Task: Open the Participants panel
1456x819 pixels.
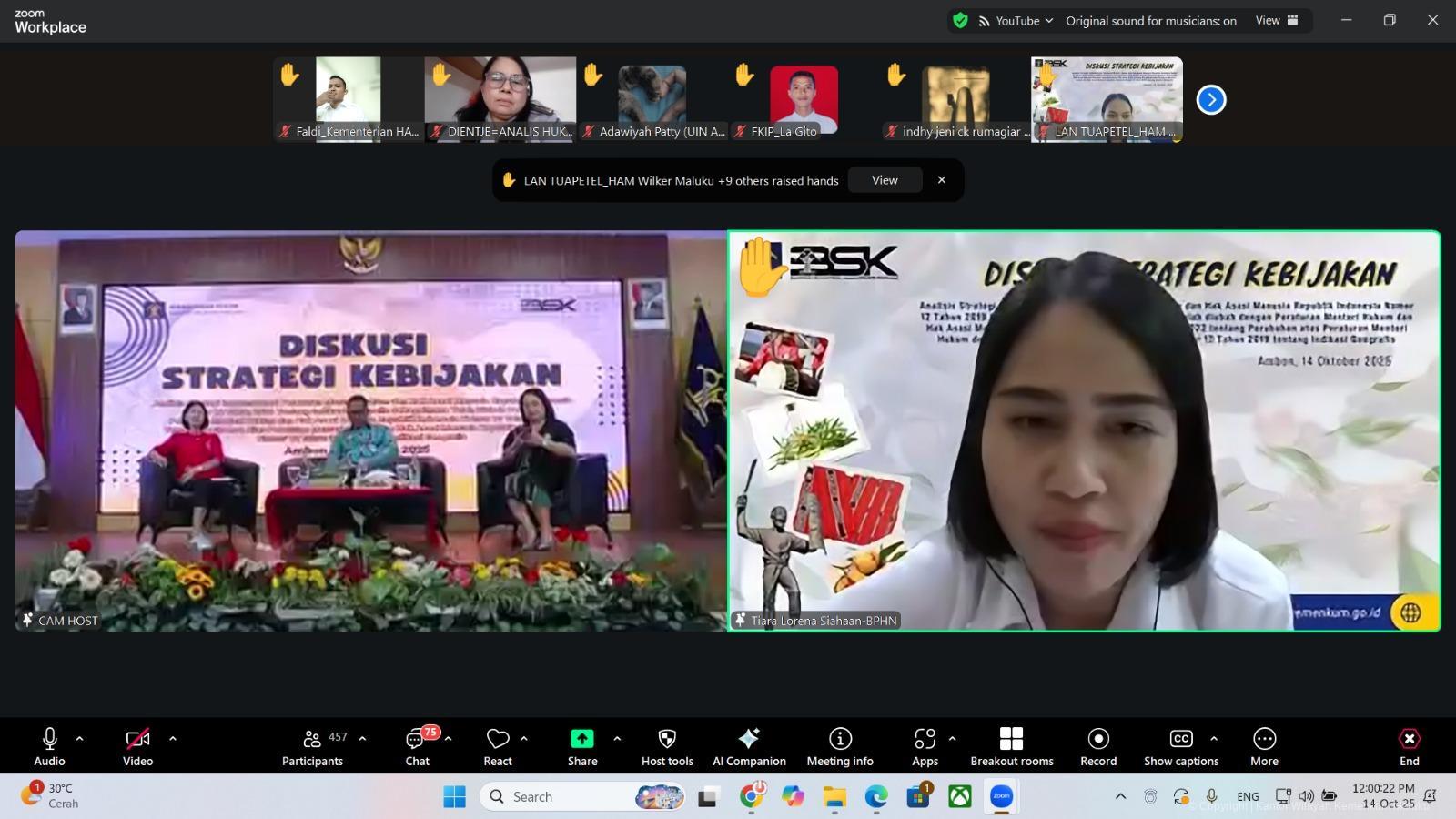Action: click(312, 746)
